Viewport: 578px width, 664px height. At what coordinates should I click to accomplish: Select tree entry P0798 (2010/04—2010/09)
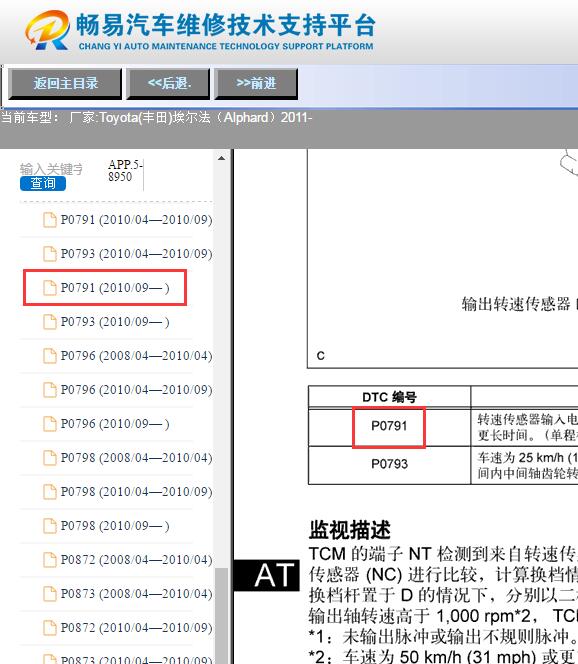136,492
